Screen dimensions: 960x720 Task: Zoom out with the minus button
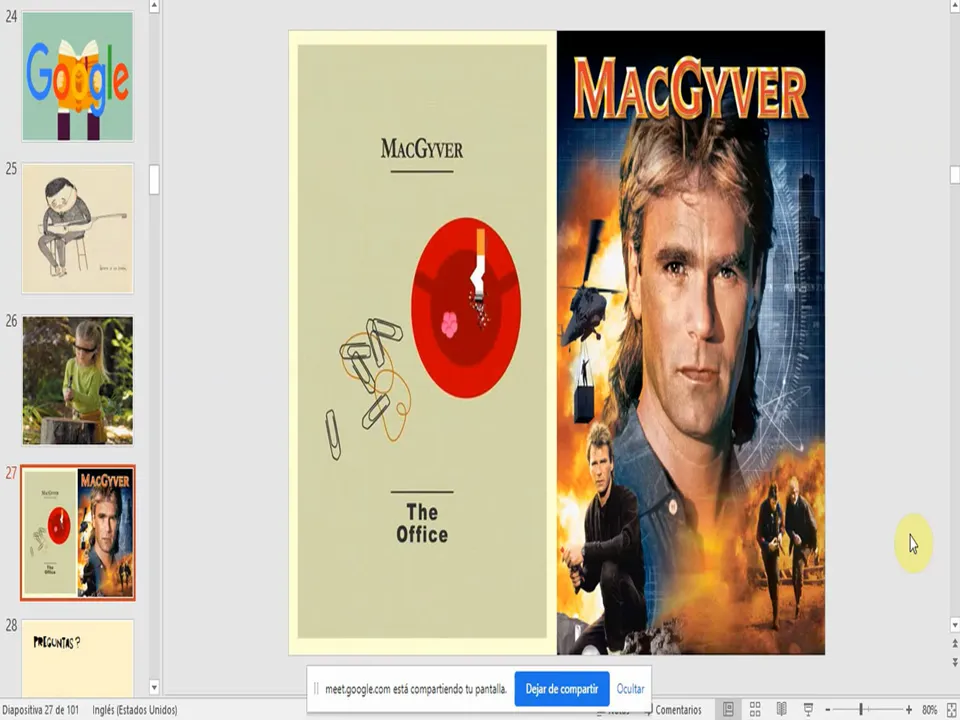point(828,710)
